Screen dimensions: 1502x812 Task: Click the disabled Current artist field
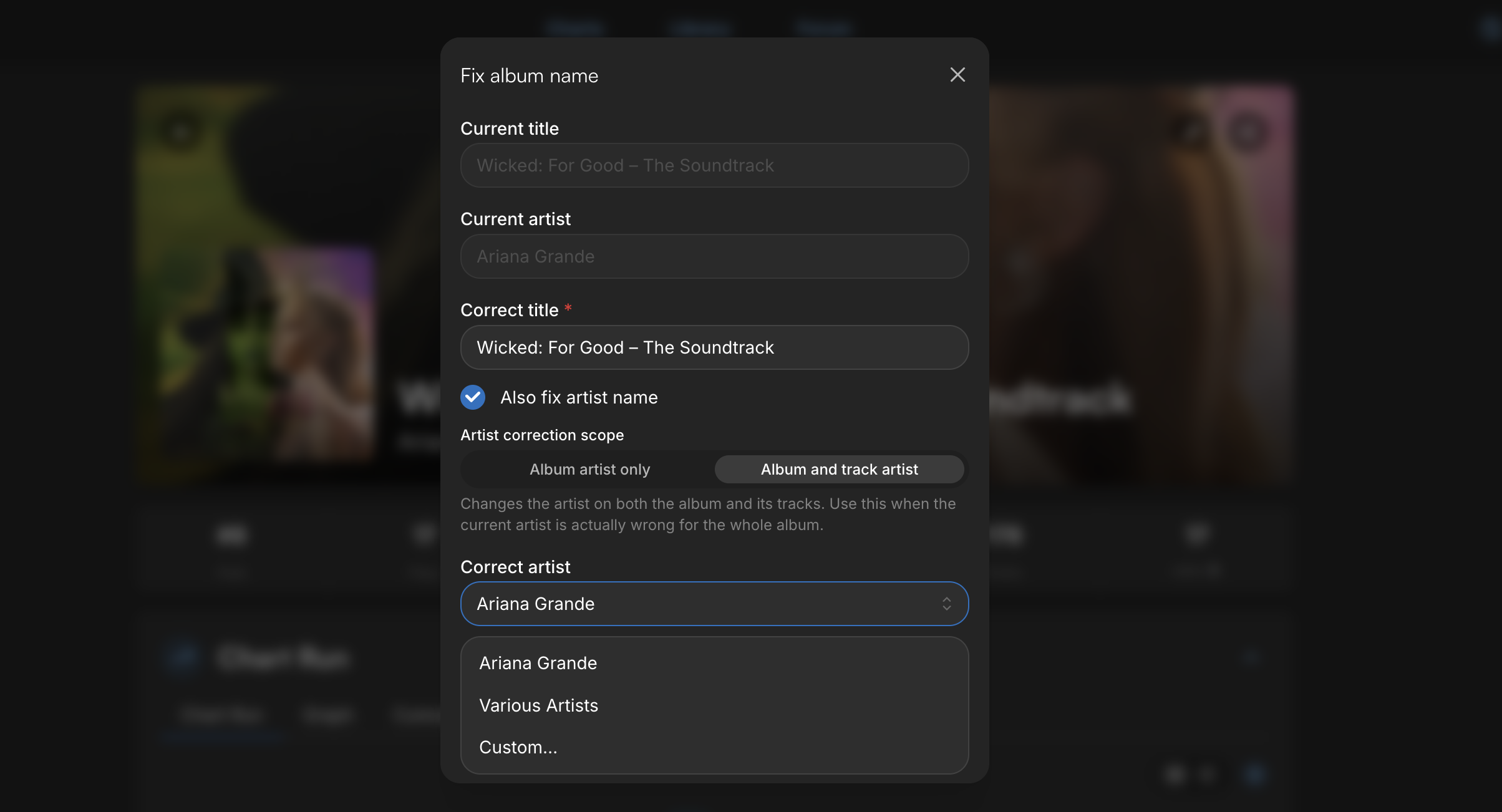[714, 256]
